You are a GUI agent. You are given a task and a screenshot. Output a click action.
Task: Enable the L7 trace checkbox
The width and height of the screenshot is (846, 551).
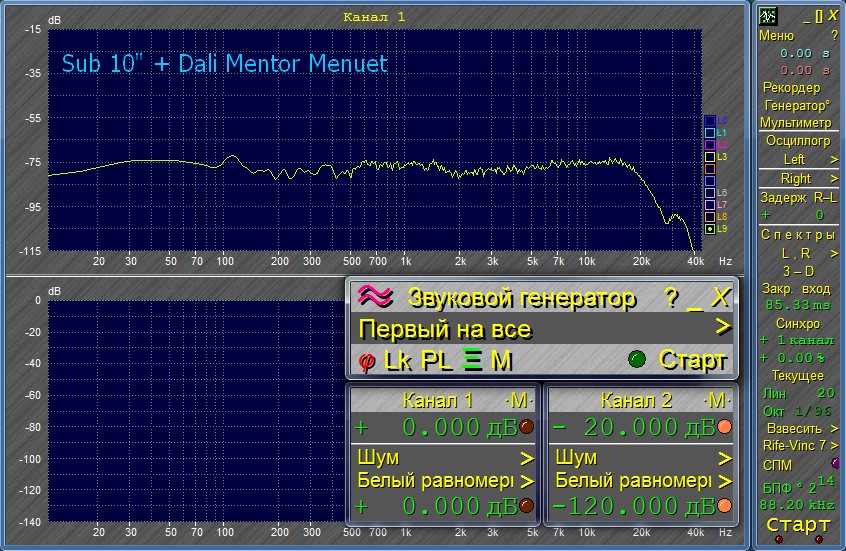(710, 205)
